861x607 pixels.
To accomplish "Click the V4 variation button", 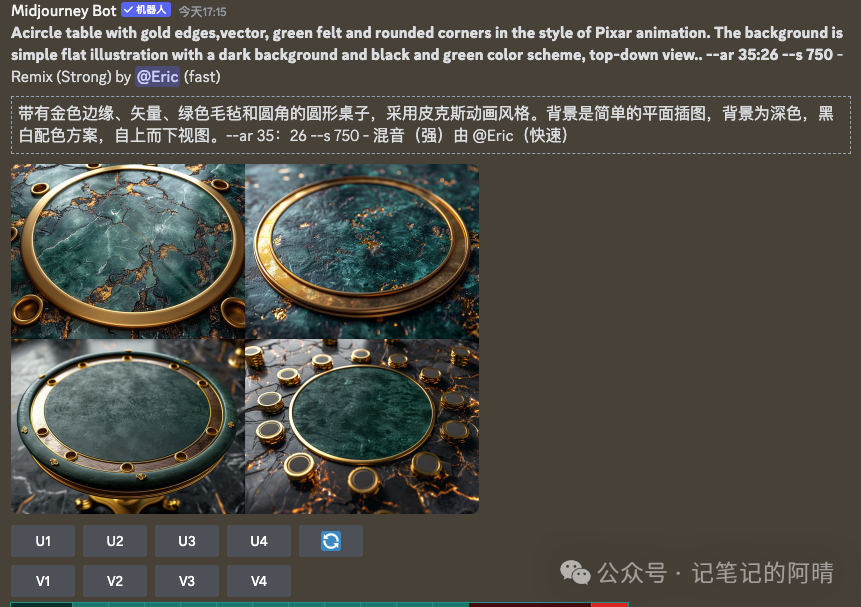I will pyautogui.click(x=259, y=581).
